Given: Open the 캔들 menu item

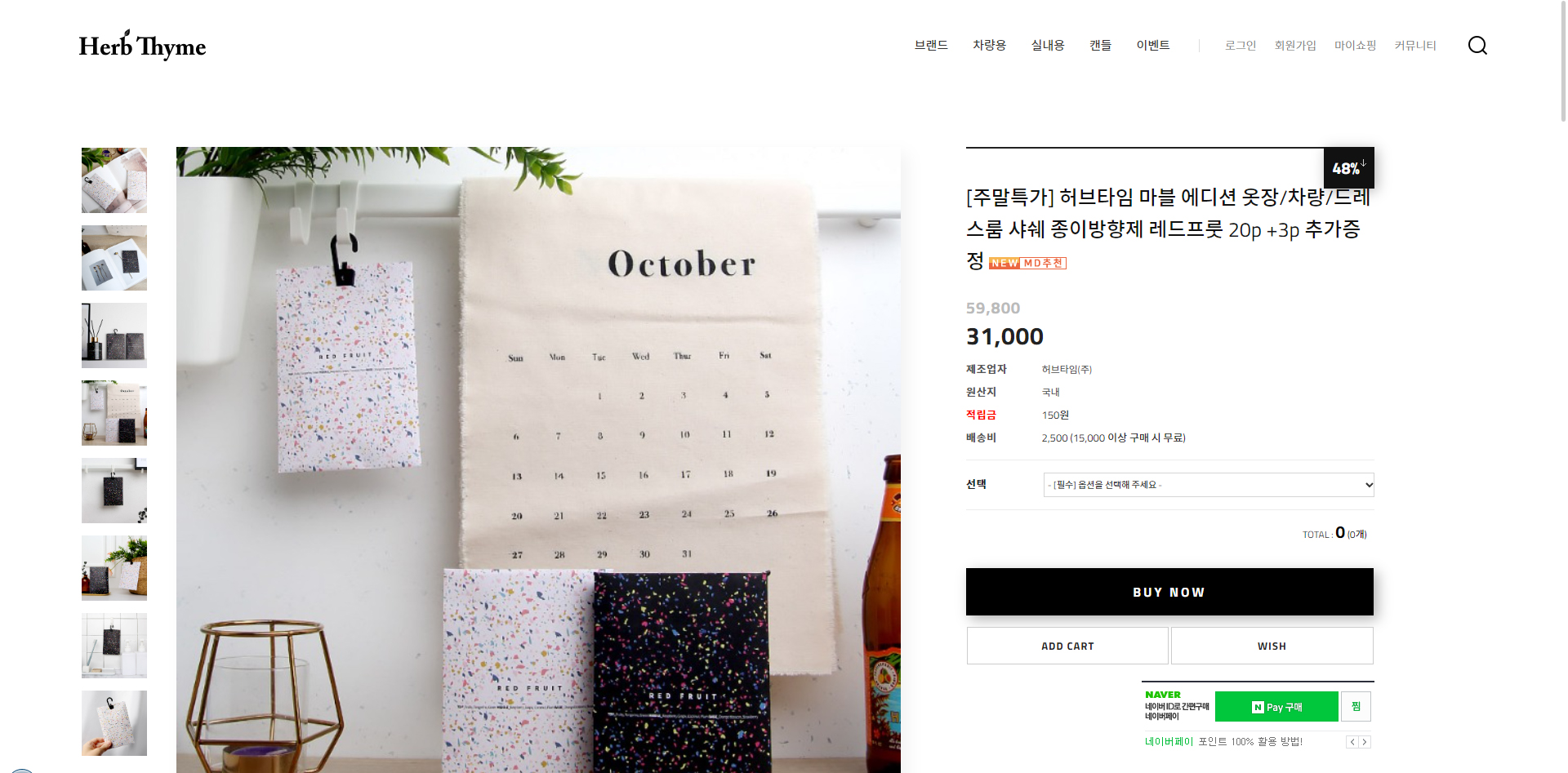Looking at the screenshot, I should coord(1100,45).
